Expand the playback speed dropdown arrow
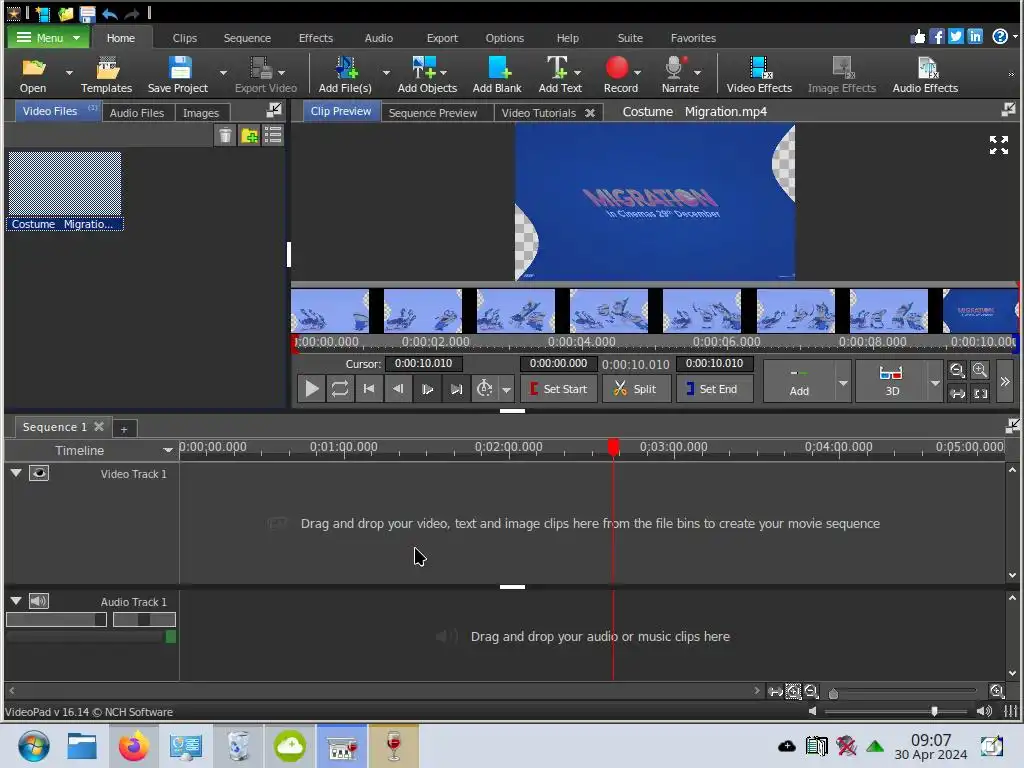Image resolution: width=1024 pixels, height=768 pixels. tap(506, 389)
